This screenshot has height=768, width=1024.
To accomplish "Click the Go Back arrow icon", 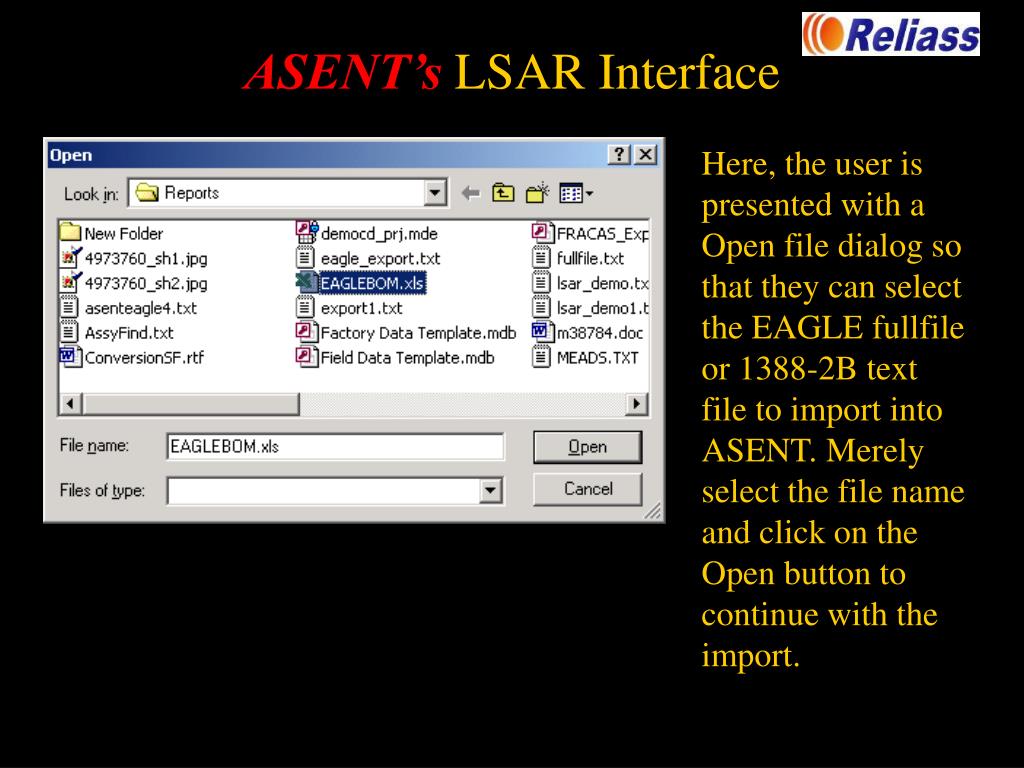I will click(471, 193).
